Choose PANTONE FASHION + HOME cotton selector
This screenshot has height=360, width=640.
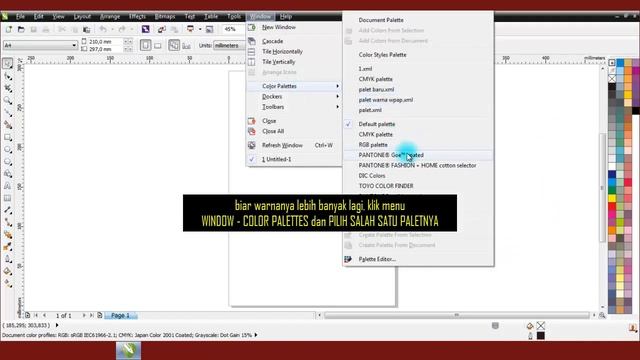(x=418, y=165)
